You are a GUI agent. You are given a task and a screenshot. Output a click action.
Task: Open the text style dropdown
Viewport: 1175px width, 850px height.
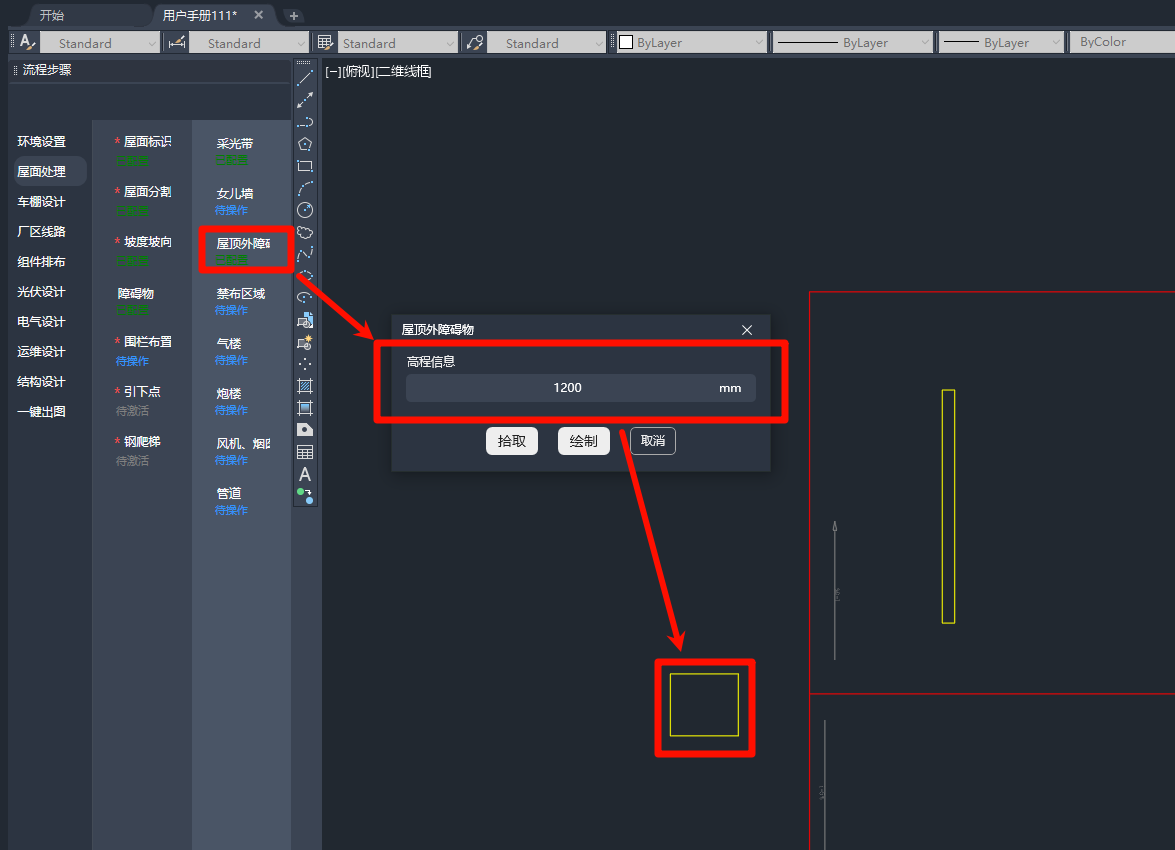pos(99,43)
